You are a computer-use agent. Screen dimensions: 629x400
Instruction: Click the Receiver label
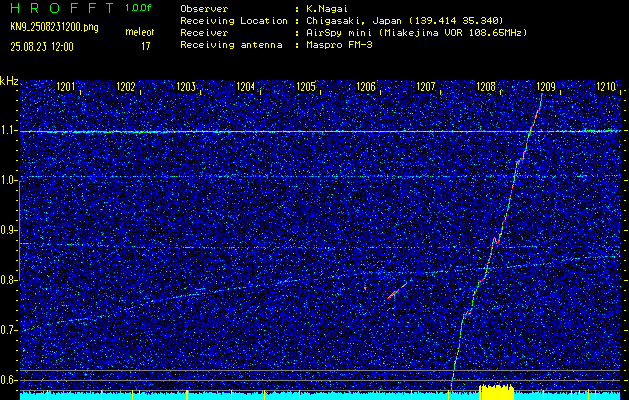(204, 33)
